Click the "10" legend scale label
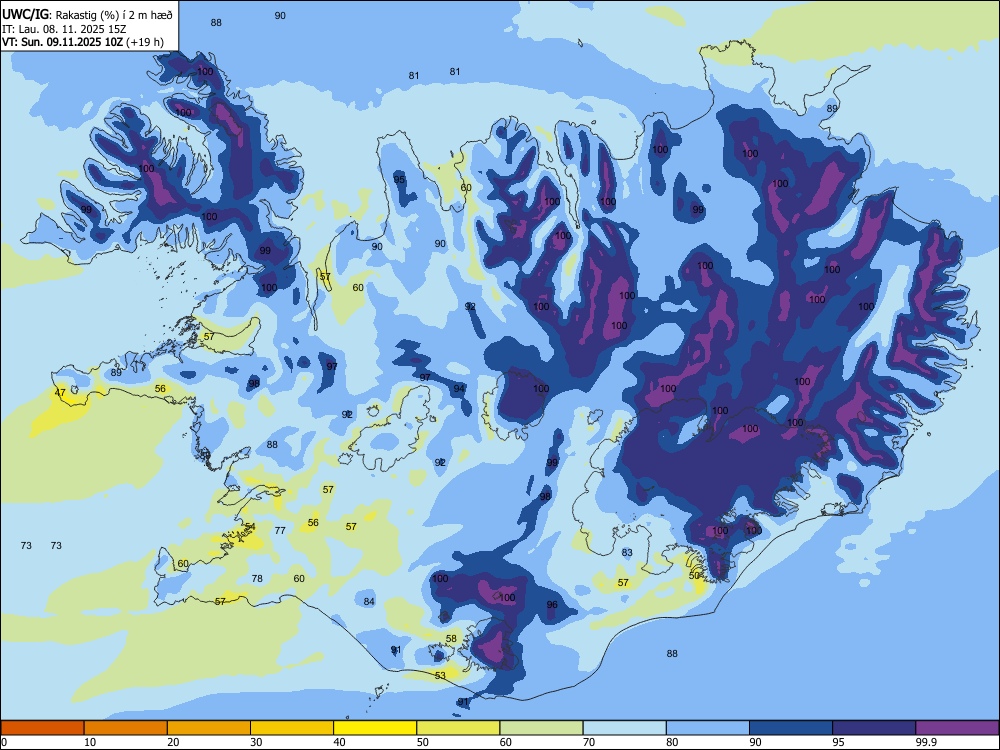 (90, 742)
